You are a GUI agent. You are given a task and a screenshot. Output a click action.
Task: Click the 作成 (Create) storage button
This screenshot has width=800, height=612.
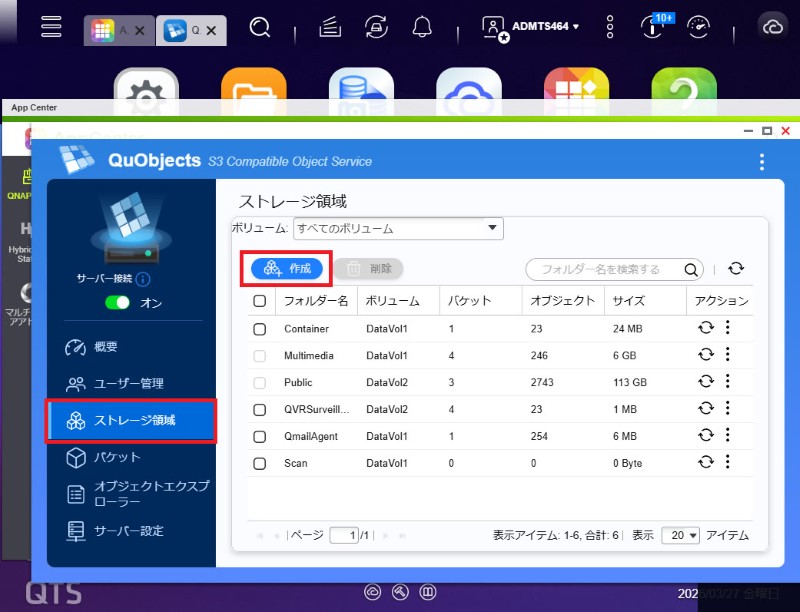287,269
